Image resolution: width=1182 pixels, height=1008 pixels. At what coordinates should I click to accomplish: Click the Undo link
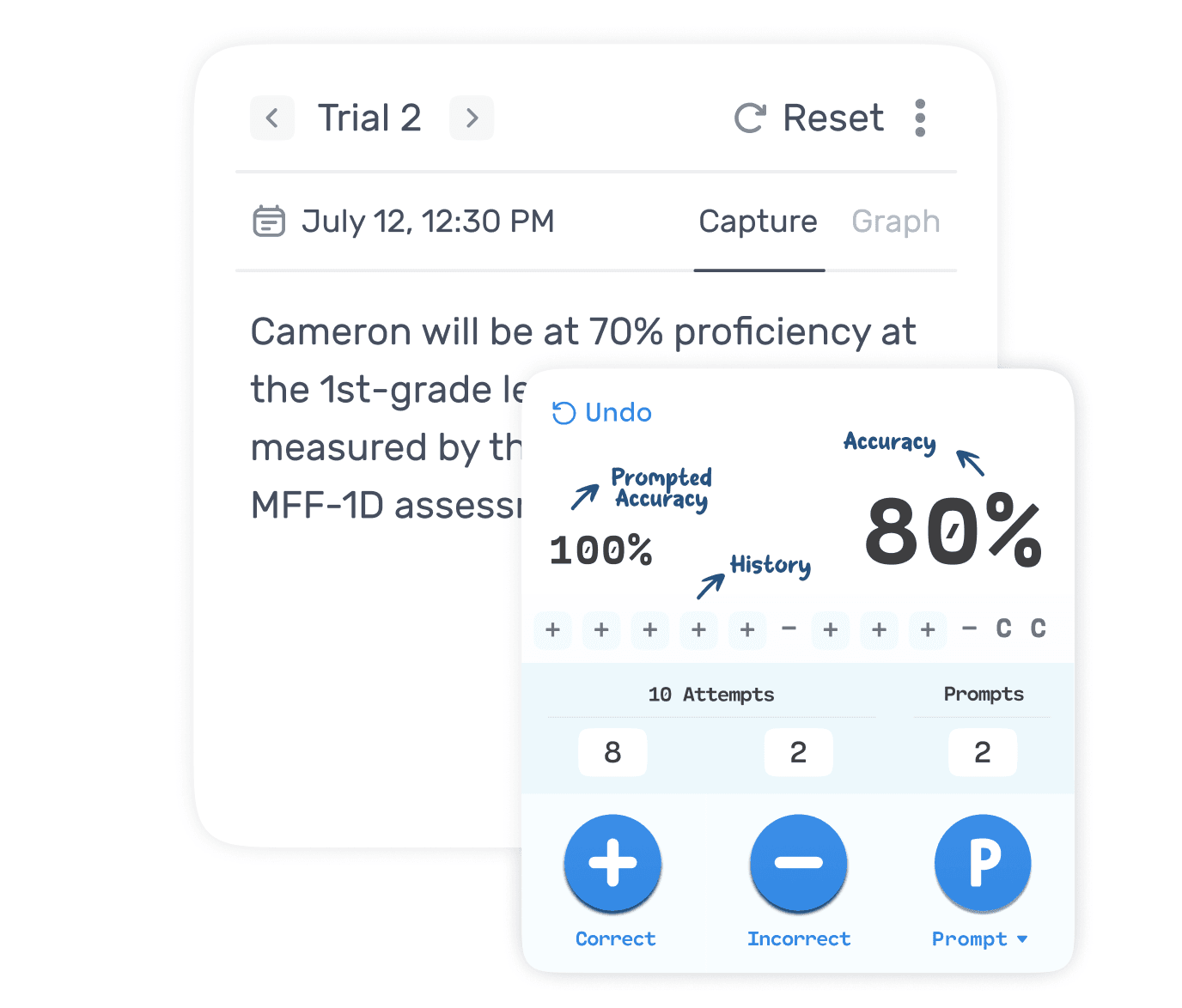click(602, 413)
